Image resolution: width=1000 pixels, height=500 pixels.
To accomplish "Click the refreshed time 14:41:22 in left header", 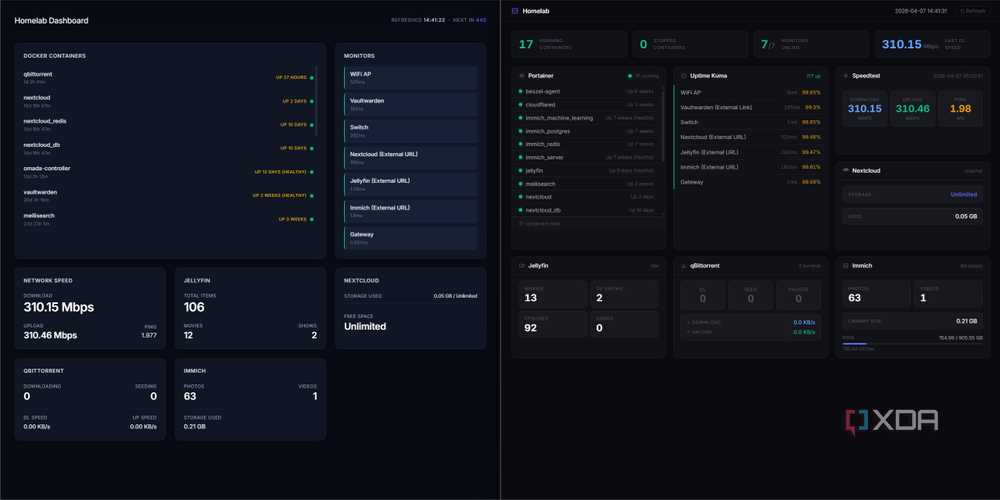I will tap(434, 20).
